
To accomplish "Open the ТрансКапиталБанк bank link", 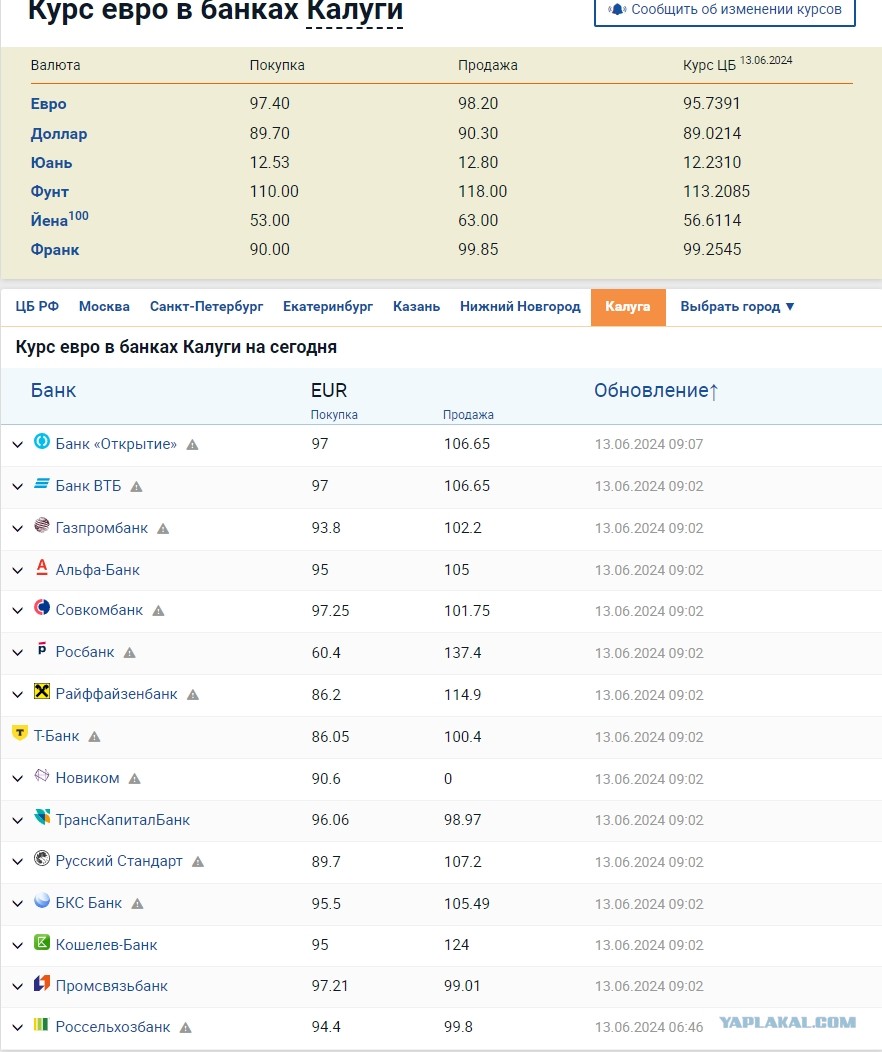I will (x=123, y=820).
